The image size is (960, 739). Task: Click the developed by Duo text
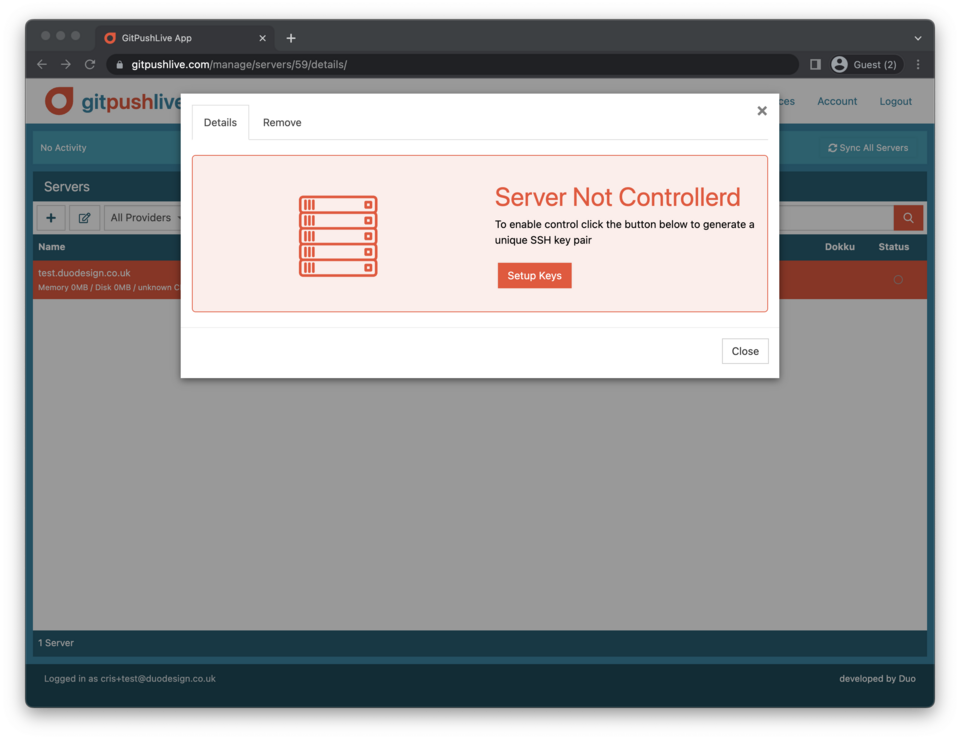877,678
